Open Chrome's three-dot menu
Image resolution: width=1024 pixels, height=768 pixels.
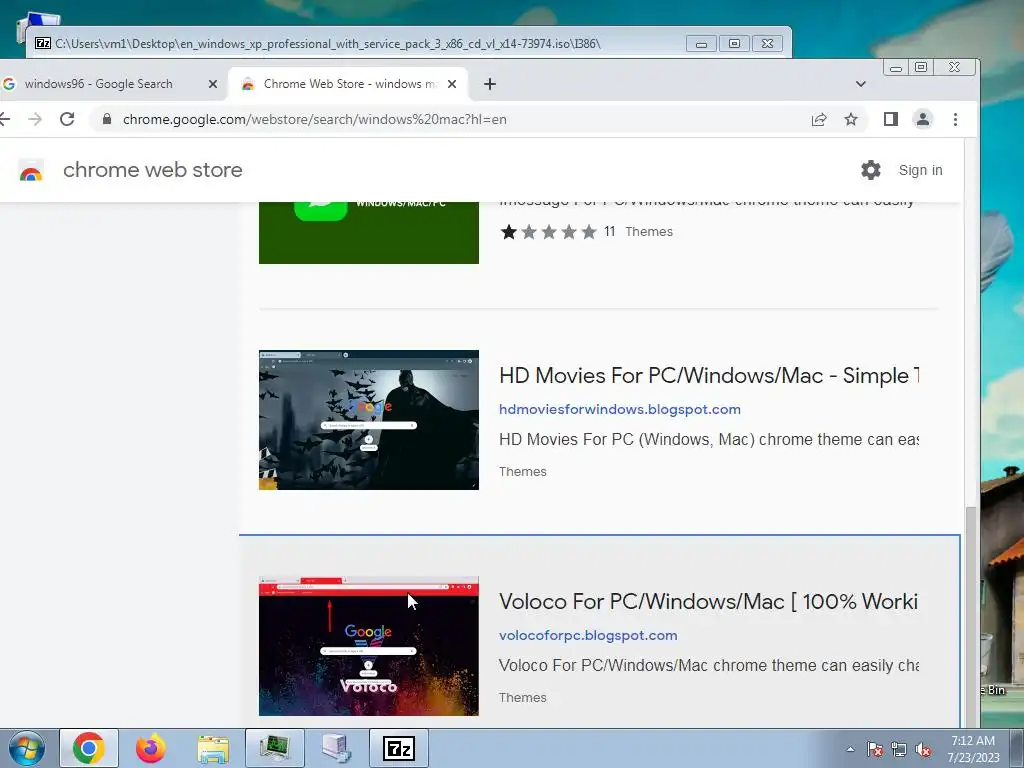point(955,119)
